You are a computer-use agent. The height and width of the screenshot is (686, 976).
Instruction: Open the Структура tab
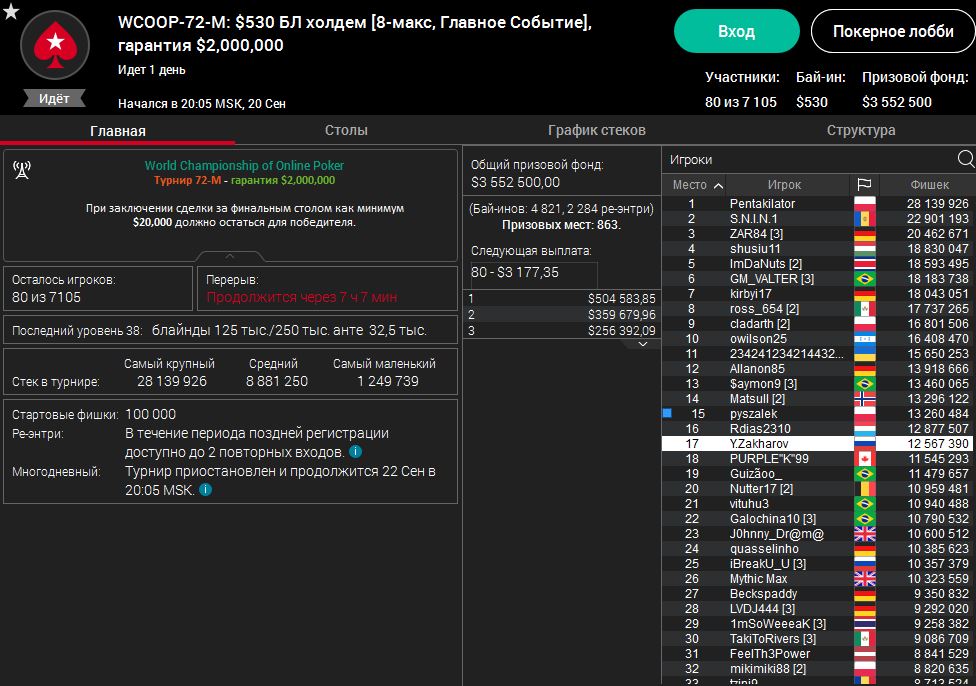click(x=861, y=130)
